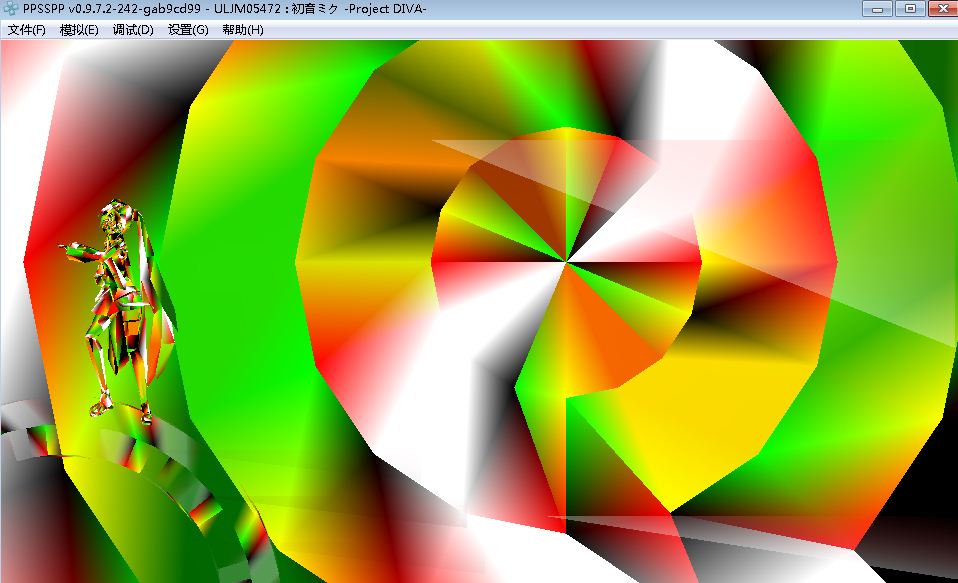
Task: Open the 帮助(H) help menu
Action: [x=243, y=30]
